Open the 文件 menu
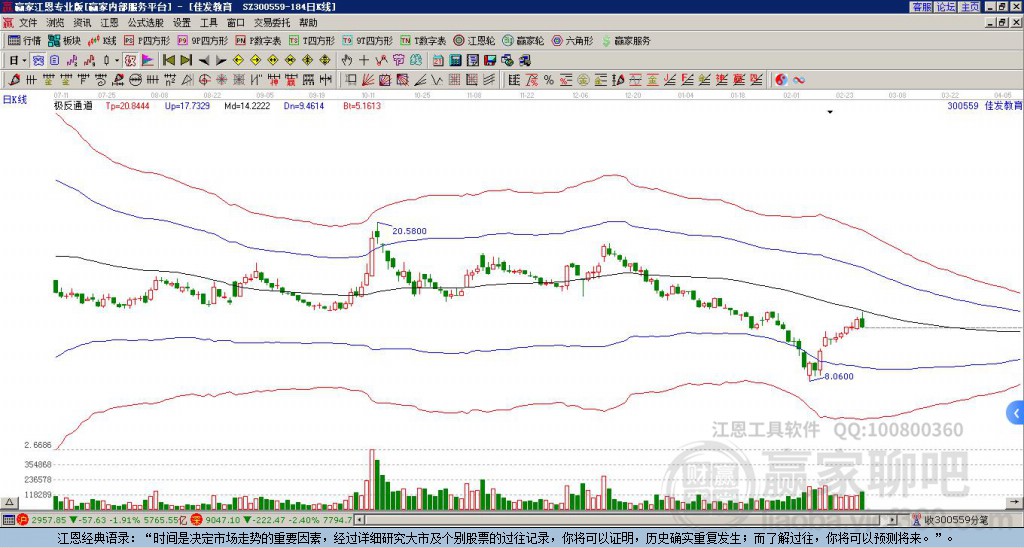Image resolution: width=1024 pixels, height=548 pixels. pos(28,23)
